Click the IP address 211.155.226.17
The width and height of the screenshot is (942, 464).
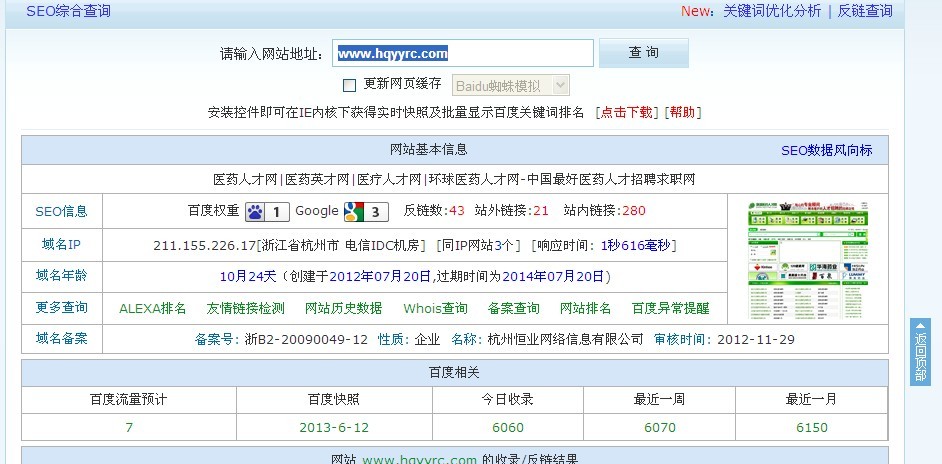(204, 245)
